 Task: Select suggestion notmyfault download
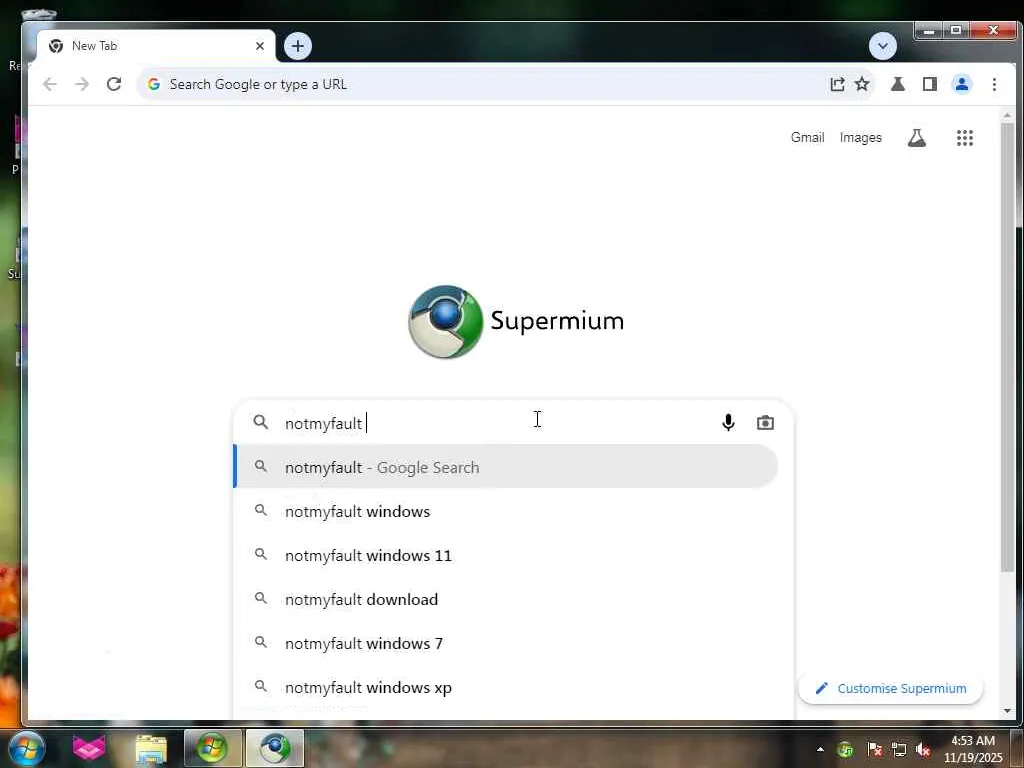(505, 599)
